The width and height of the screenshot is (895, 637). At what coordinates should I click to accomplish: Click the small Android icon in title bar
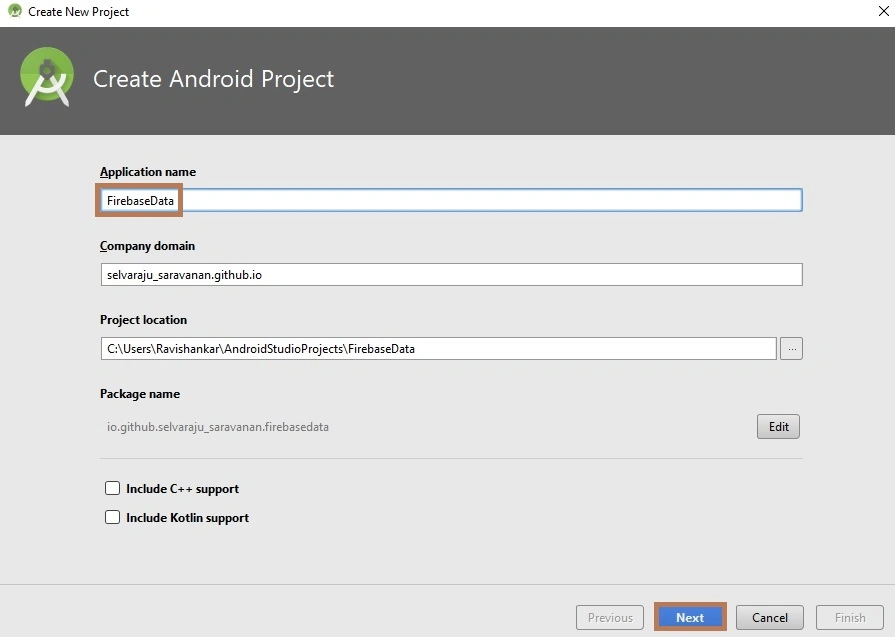coord(15,11)
